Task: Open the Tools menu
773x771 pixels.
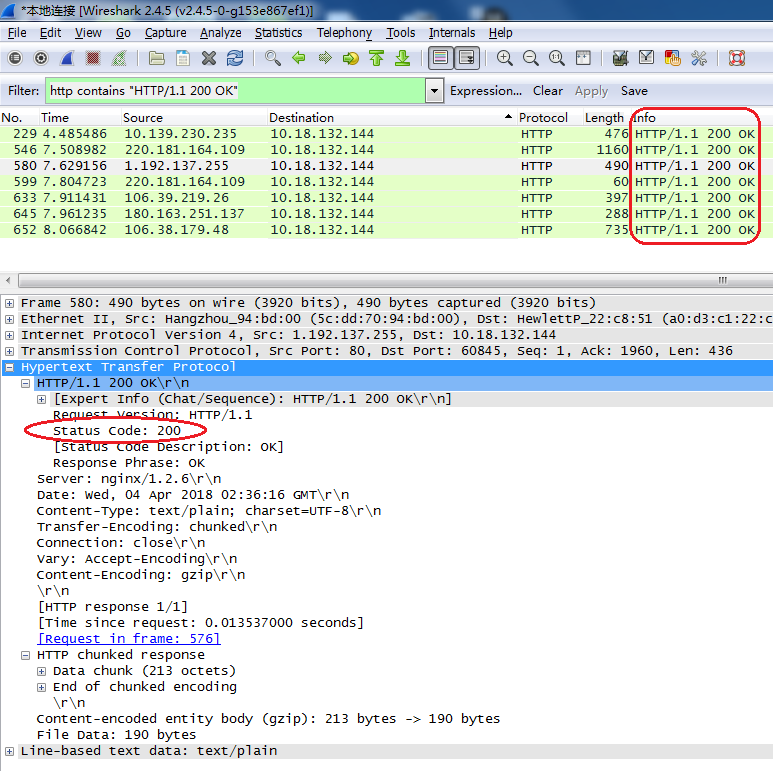Action: 400,33
